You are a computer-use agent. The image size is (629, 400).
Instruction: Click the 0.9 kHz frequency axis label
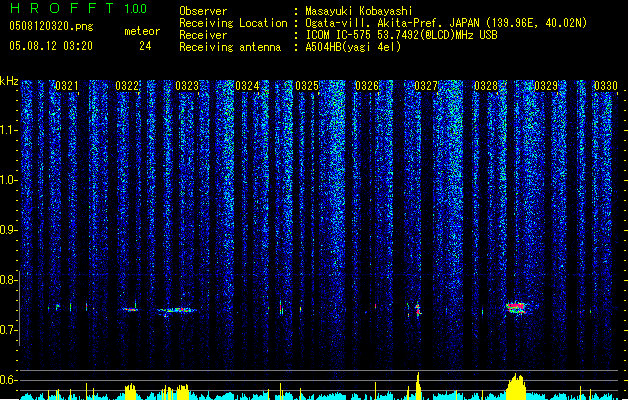coord(9,230)
